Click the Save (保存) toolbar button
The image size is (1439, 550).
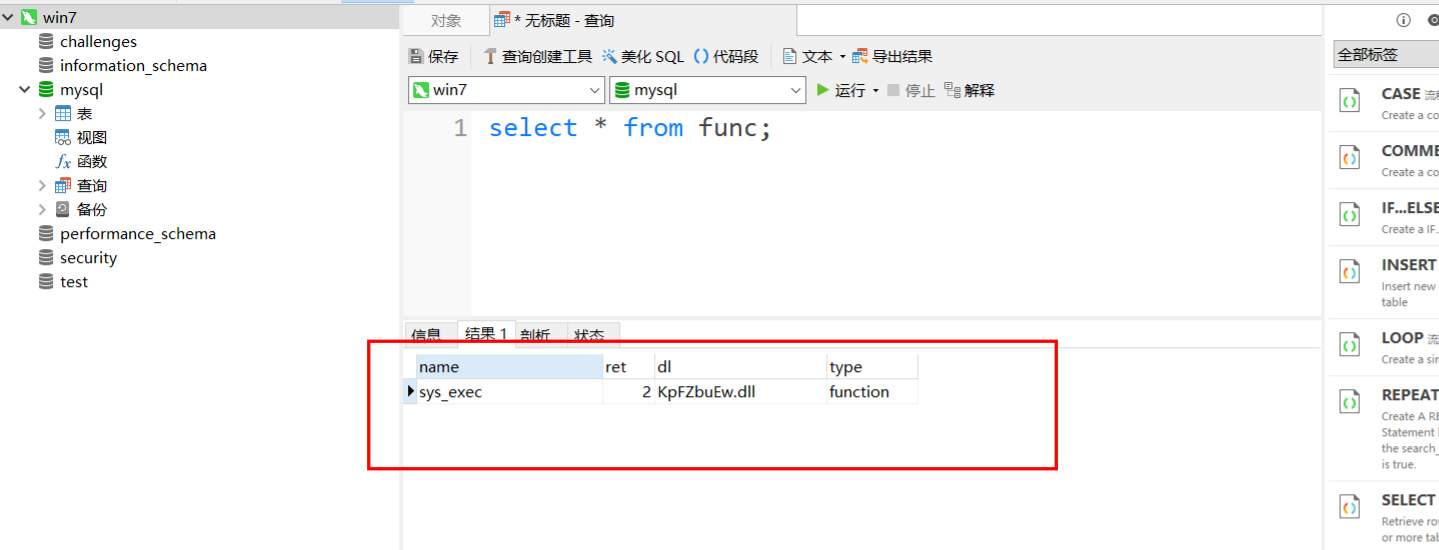433,57
